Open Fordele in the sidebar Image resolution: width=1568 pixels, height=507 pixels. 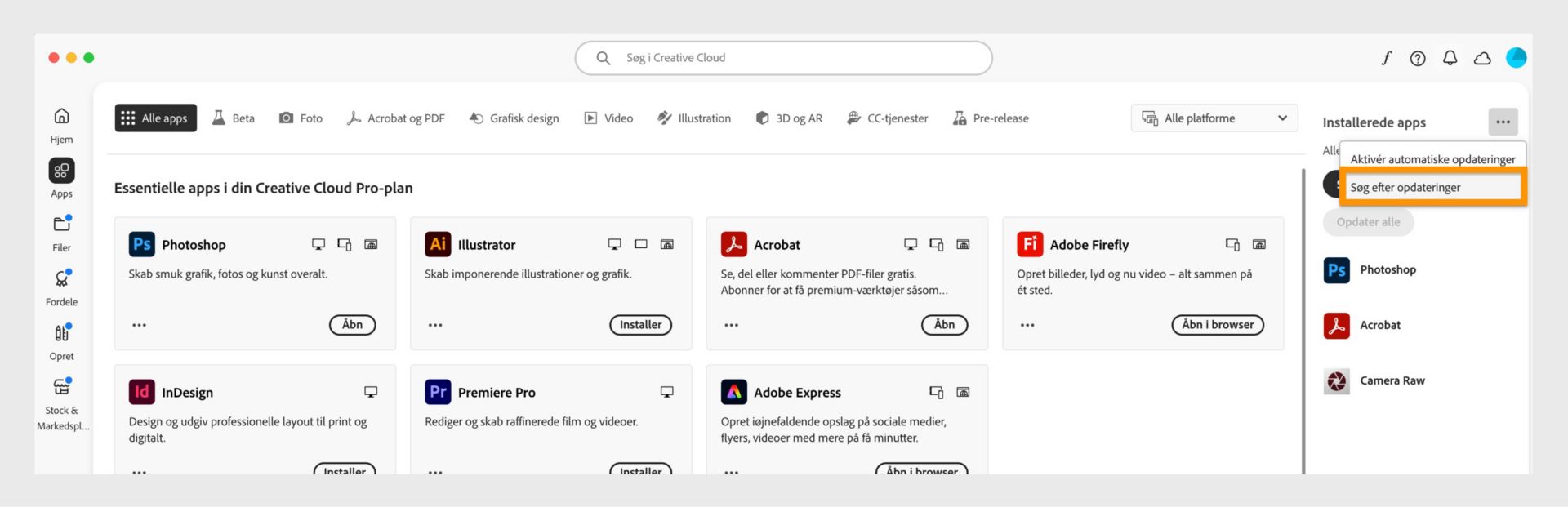click(61, 287)
